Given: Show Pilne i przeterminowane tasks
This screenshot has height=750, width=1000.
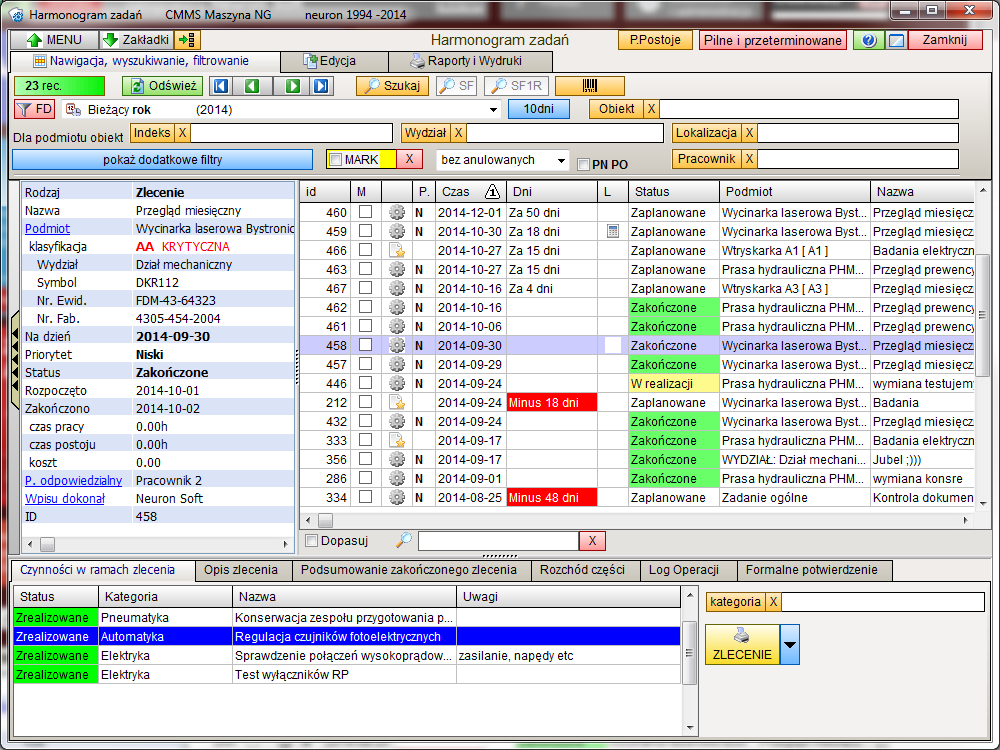Looking at the screenshot, I should click(x=773, y=40).
